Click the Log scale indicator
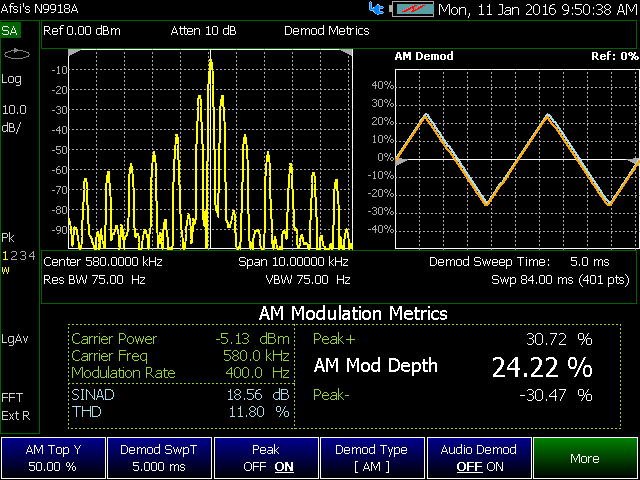The image size is (640, 480). [11, 79]
